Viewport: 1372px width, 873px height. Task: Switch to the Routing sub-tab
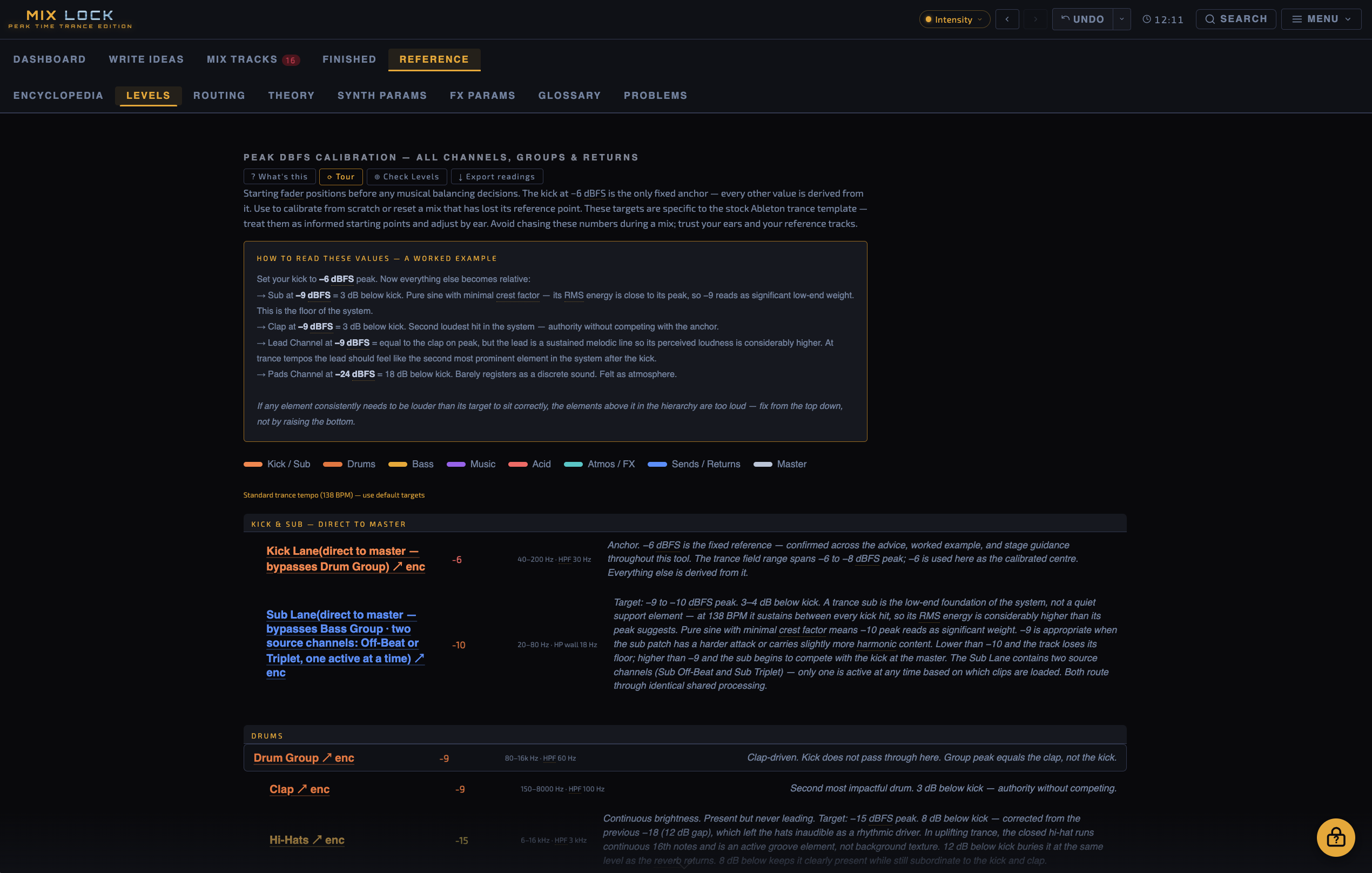click(219, 95)
